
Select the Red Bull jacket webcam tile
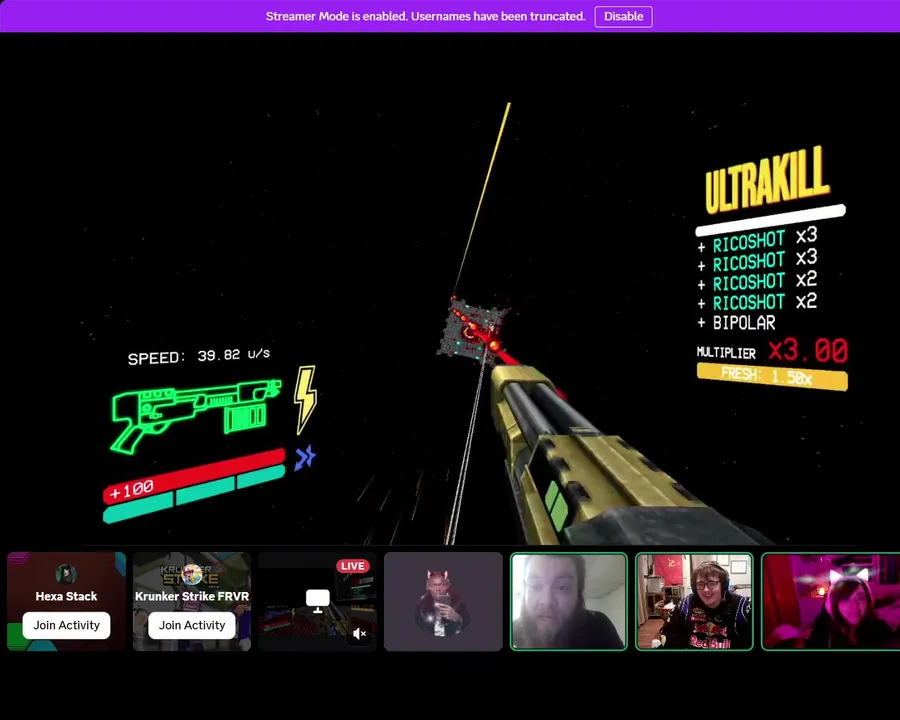click(695, 602)
